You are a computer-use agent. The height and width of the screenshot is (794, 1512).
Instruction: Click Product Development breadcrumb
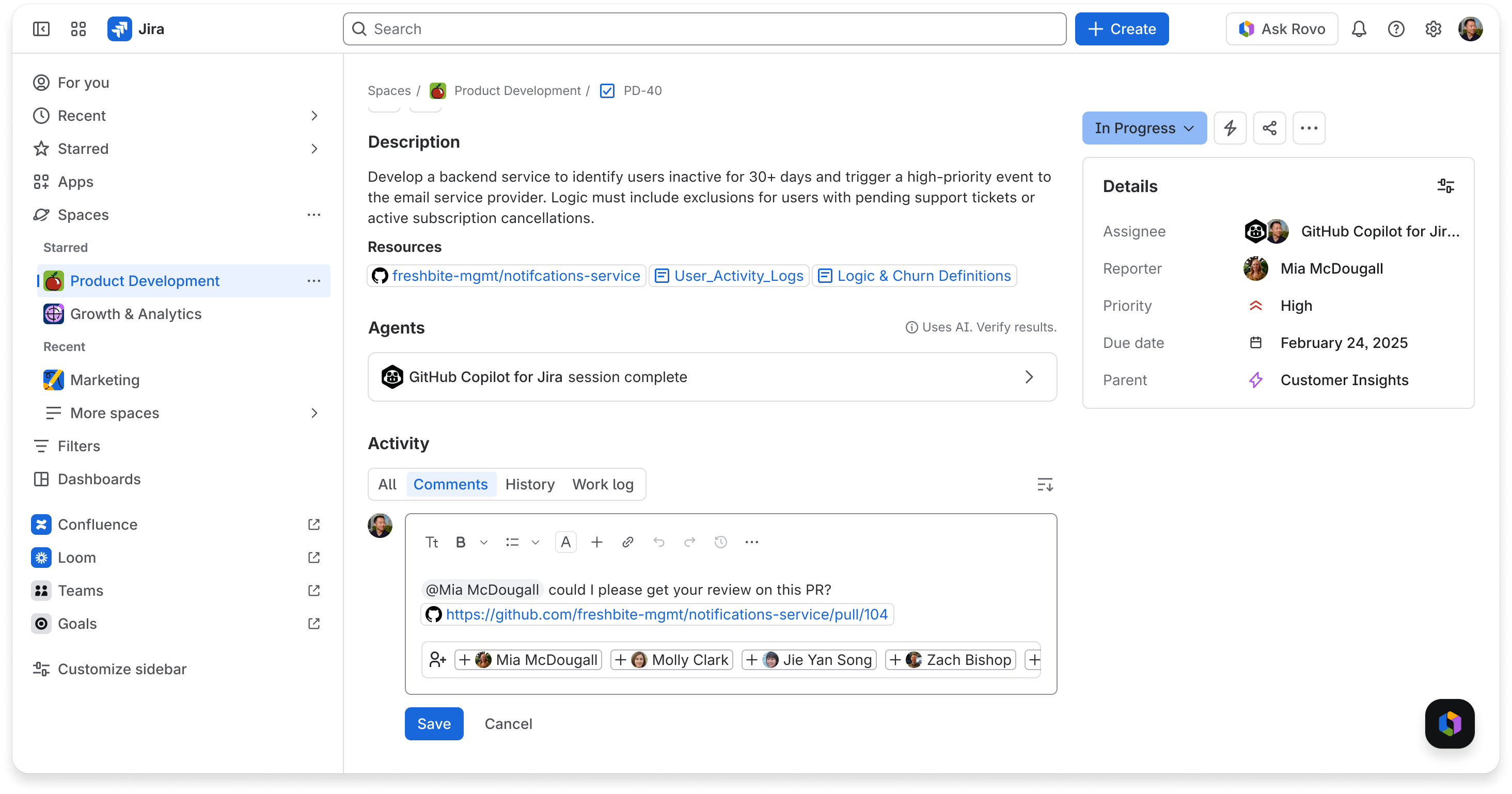tap(517, 90)
